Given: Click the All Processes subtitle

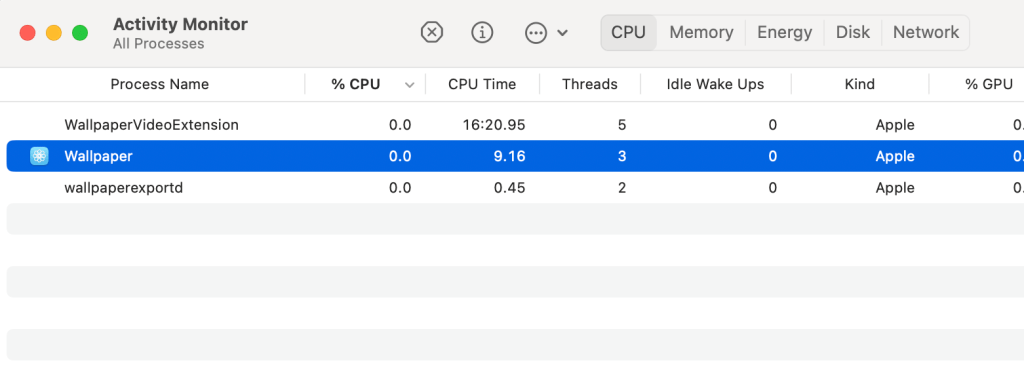Looking at the screenshot, I should click(x=159, y=44).
